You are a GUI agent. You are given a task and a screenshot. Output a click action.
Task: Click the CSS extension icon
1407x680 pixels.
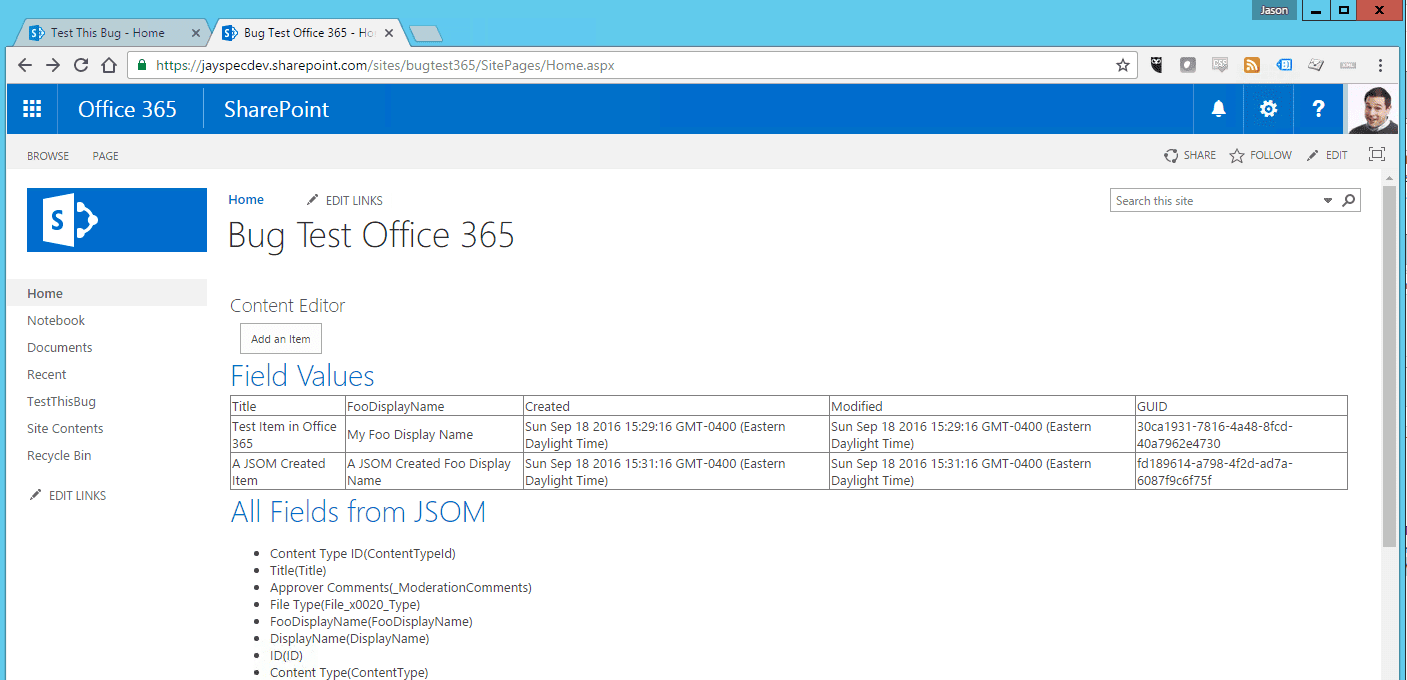tap(1220, 65)
